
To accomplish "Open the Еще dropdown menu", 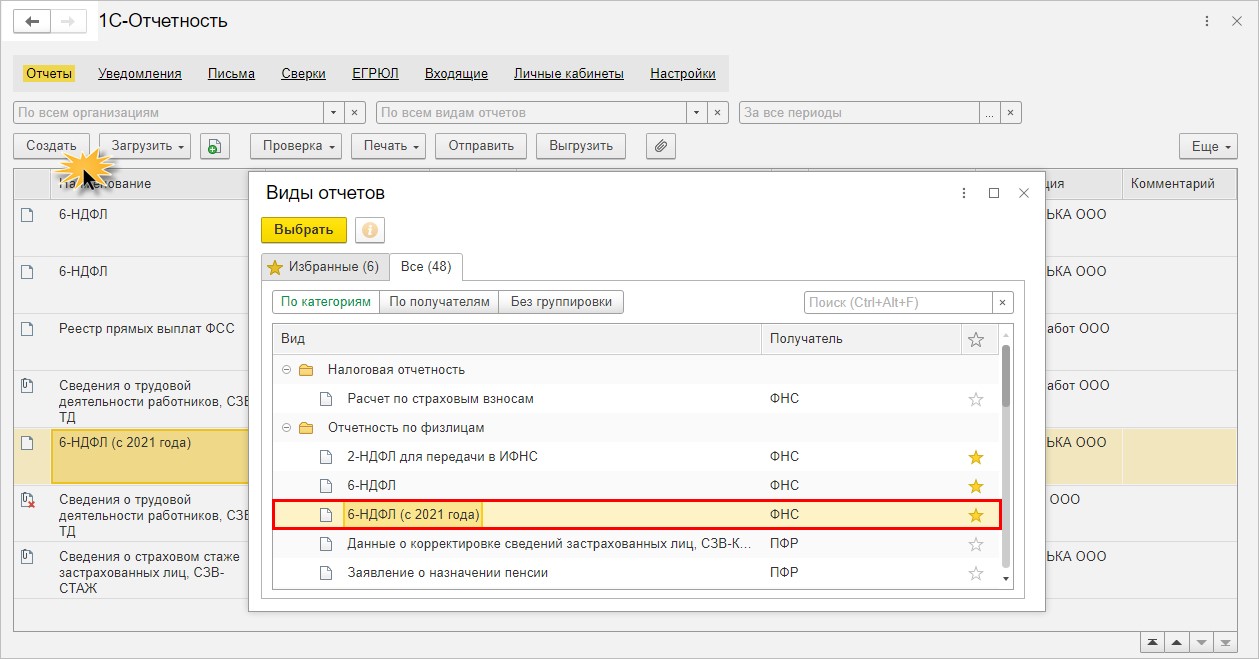I will [x=1208, y=146].
